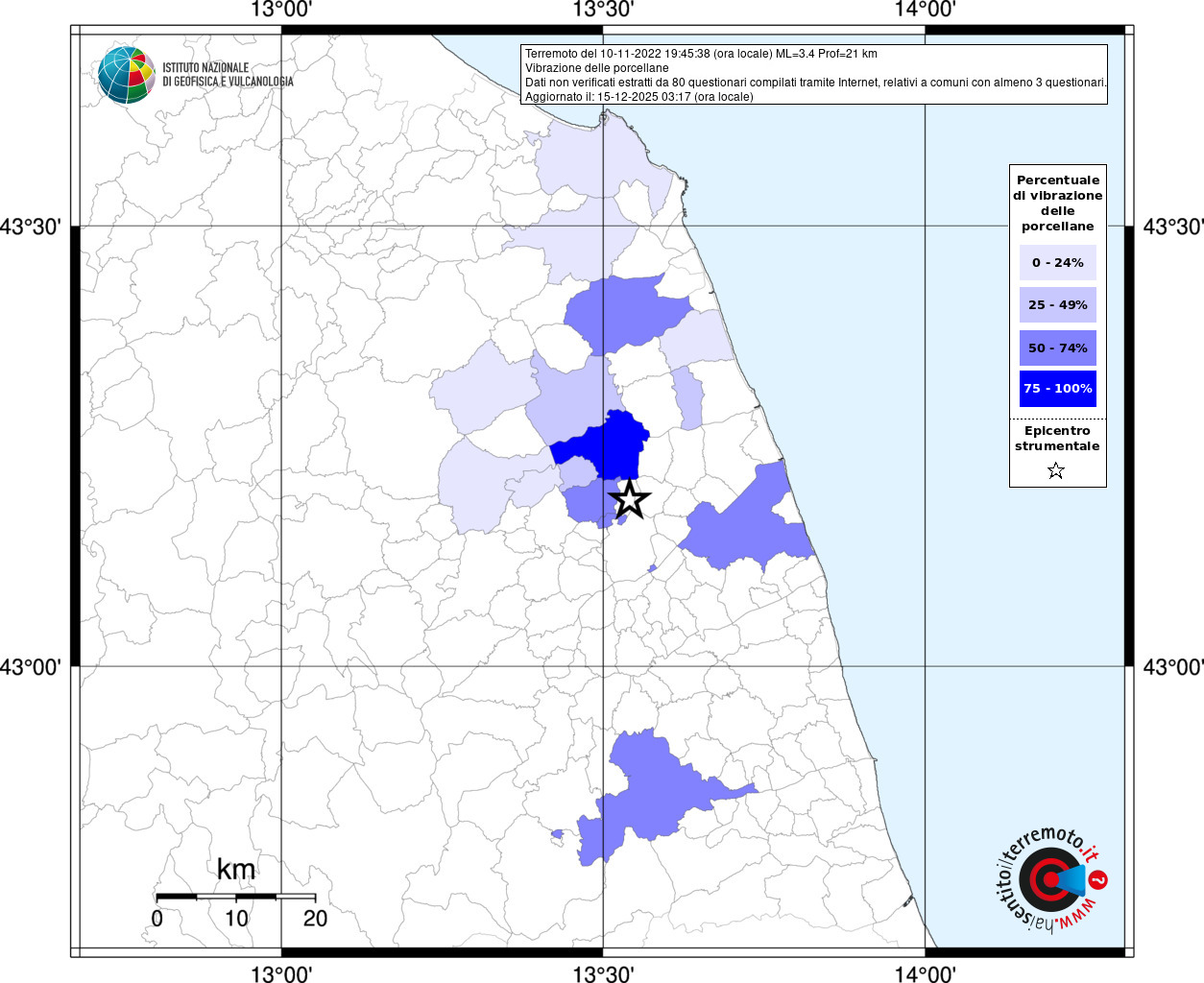Image resolution: width=1204 pixels, height=983 pixels.
Task: Click the Aggiornato il update date line
Action: pos(639,97)
